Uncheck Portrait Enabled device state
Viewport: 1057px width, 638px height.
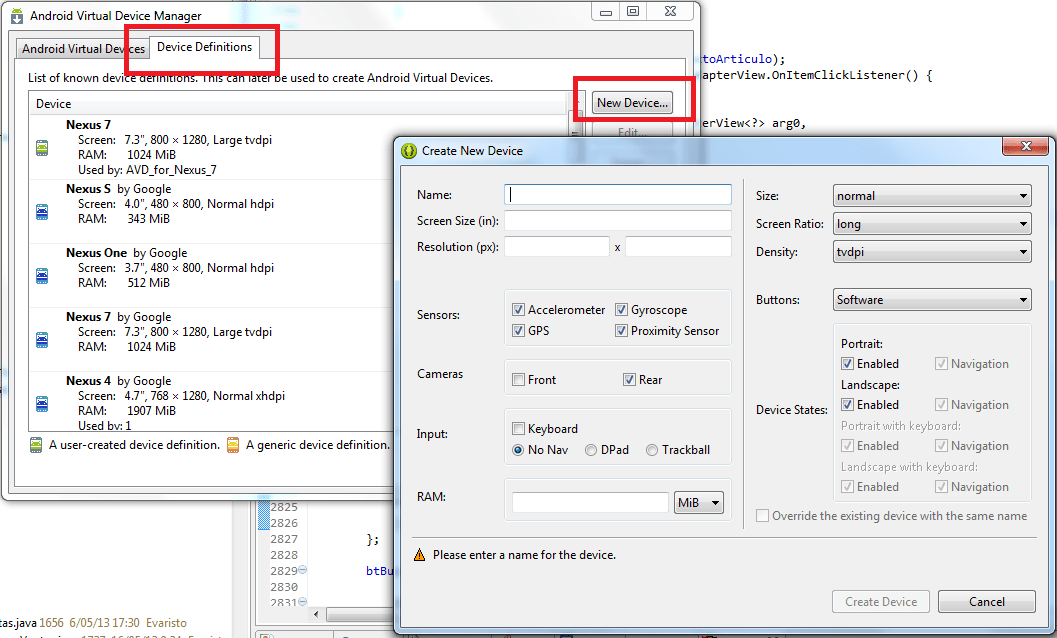coord(847,364)
